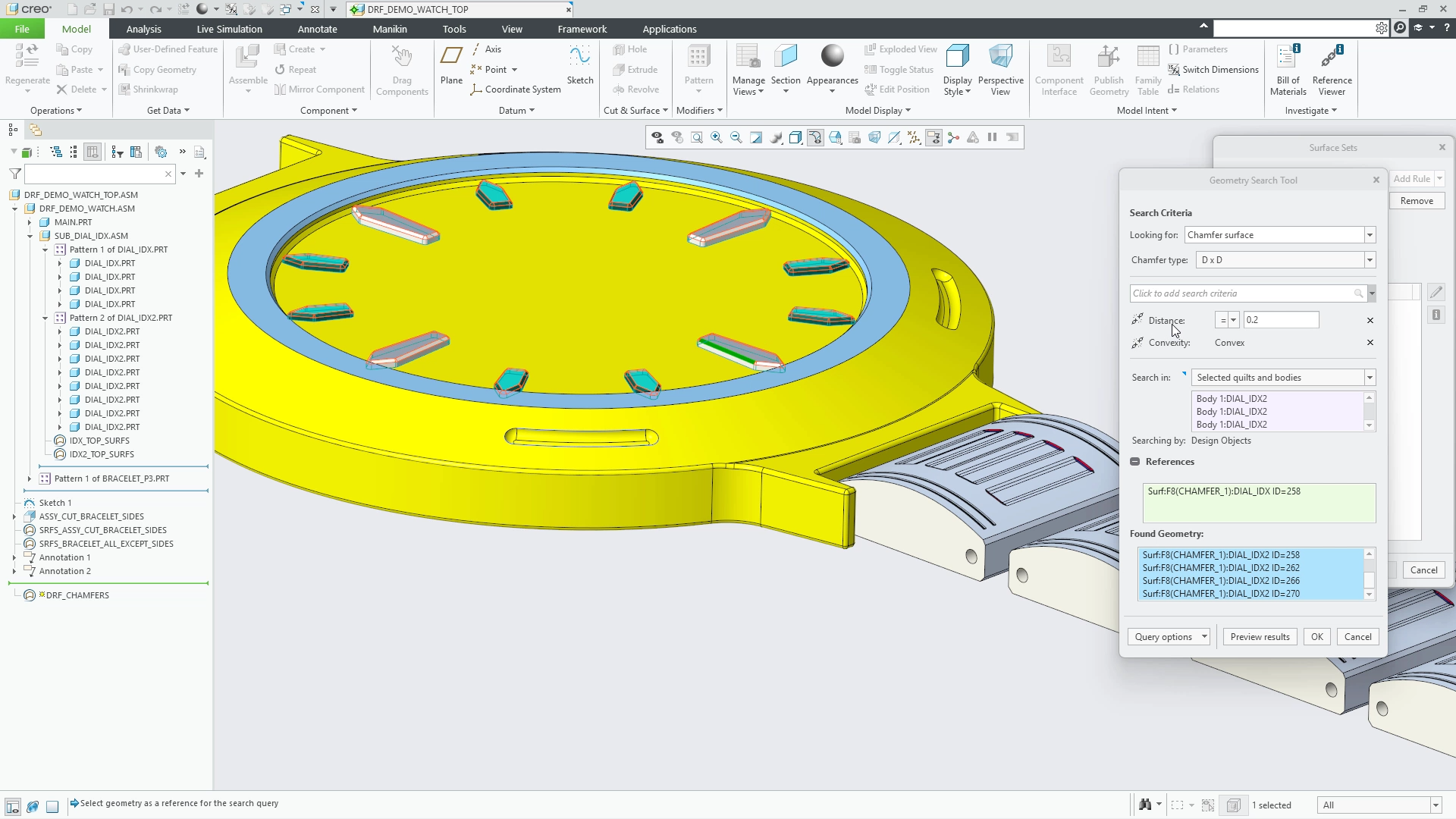Click Zoom In in graphics toolbar
1456x819 pixels.
716,137
